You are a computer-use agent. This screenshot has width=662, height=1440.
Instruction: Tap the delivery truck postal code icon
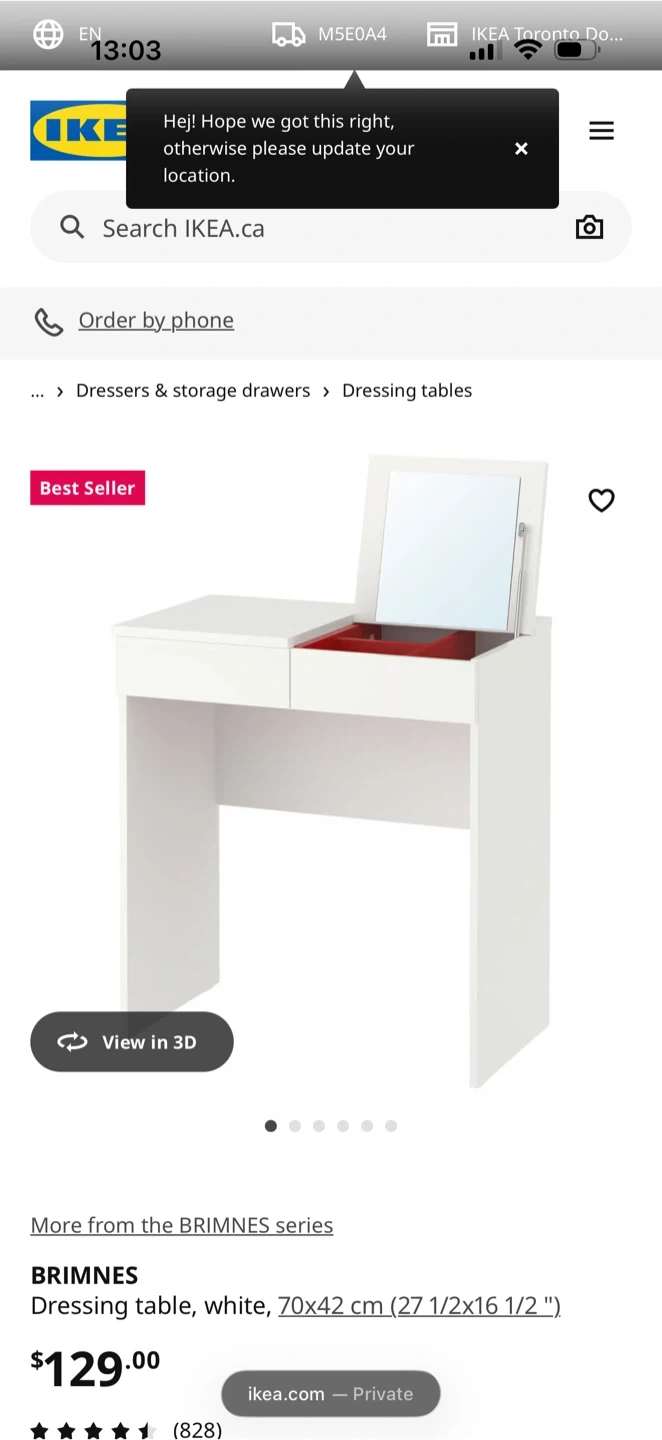click(289, 34)
